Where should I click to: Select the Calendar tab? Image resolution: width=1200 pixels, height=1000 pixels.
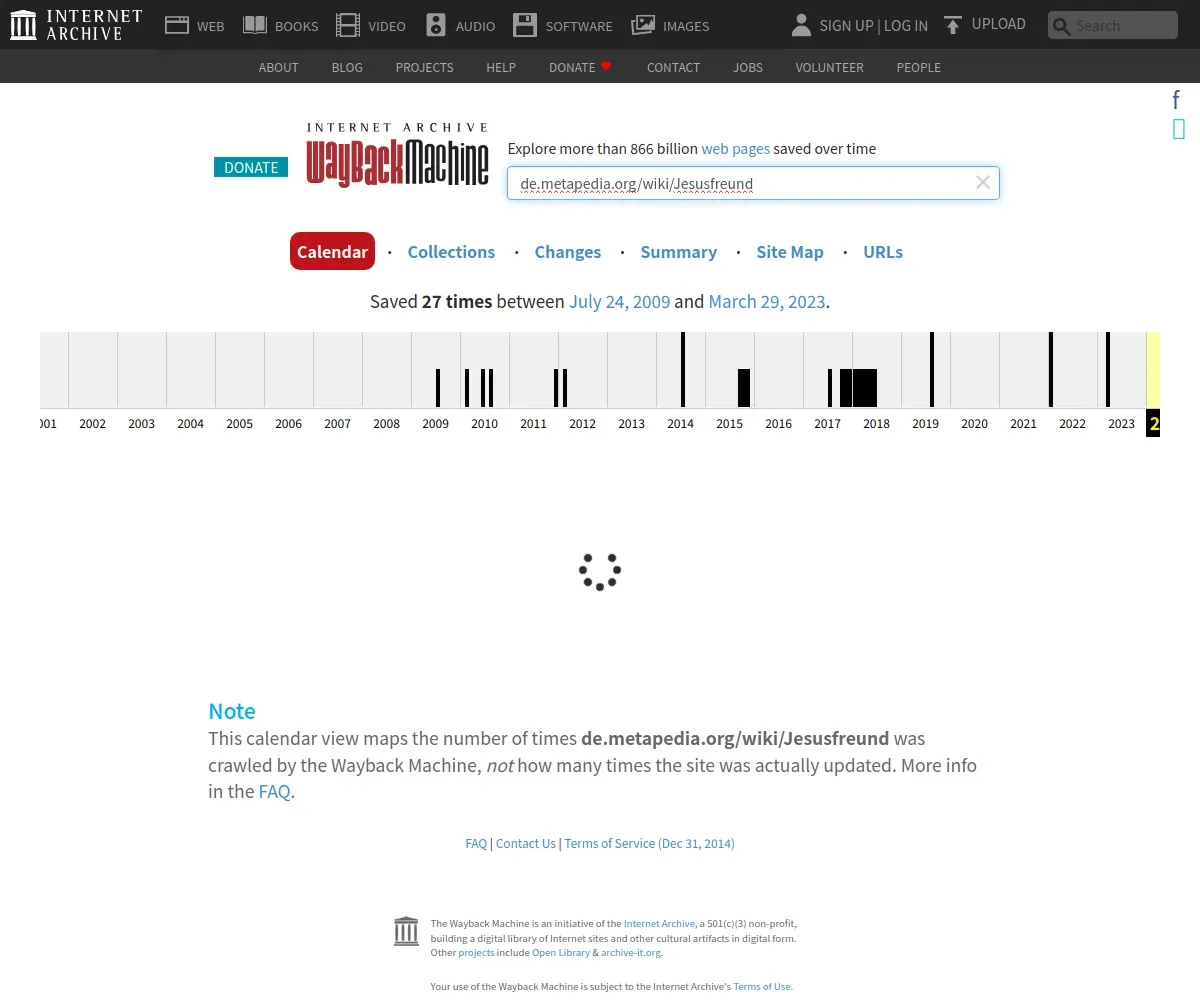(332, 251)
